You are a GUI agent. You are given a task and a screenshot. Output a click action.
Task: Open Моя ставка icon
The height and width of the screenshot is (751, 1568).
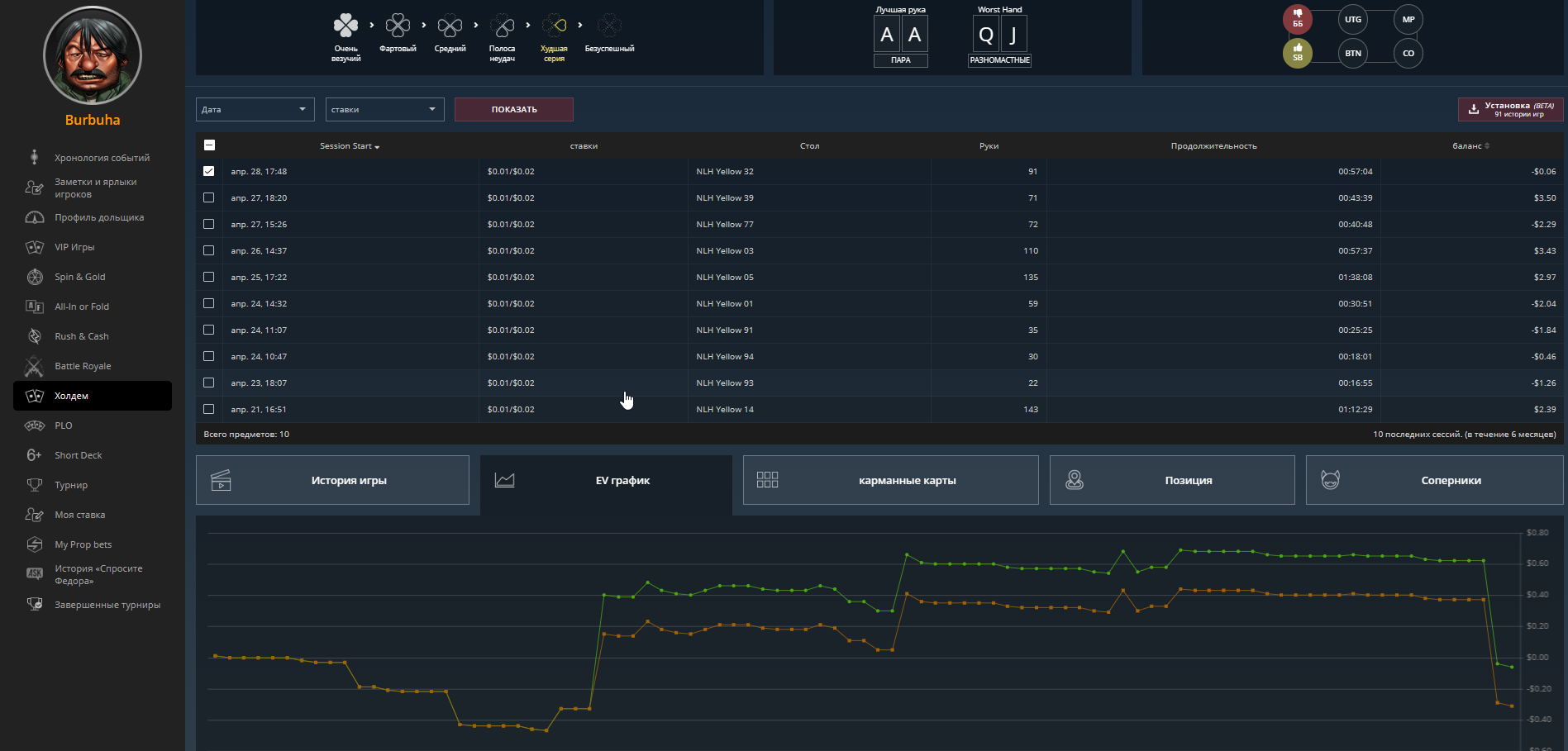[34, 515]
